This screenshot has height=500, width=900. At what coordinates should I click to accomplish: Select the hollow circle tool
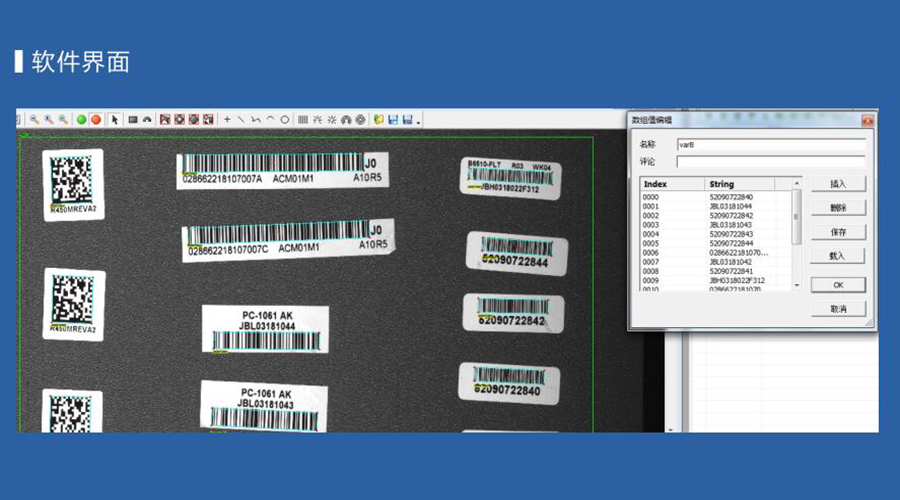tap(284, 119)
